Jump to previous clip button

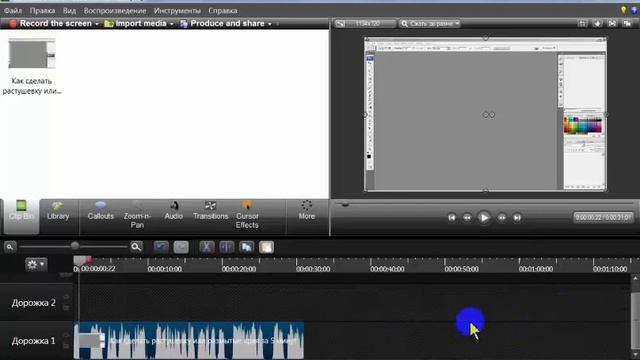(451, 218)
